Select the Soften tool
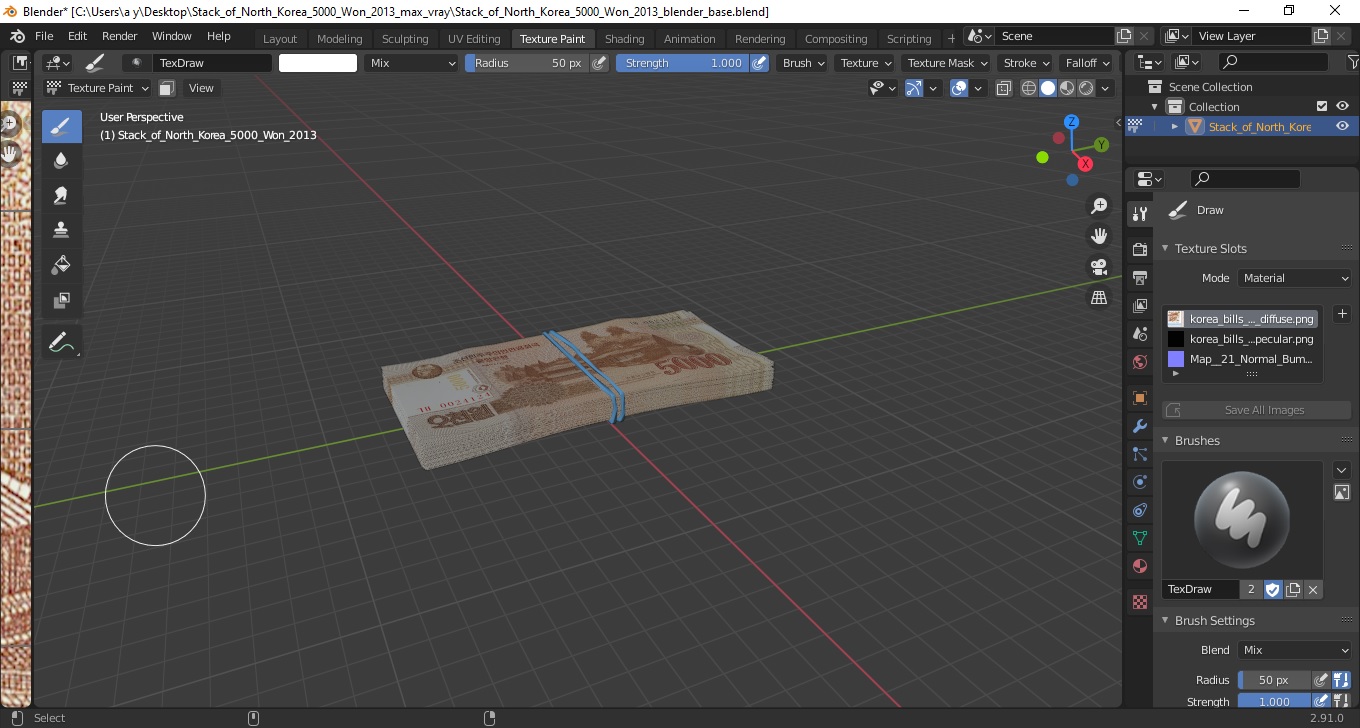Screen dimensions: 1360x728 (61, 160)
